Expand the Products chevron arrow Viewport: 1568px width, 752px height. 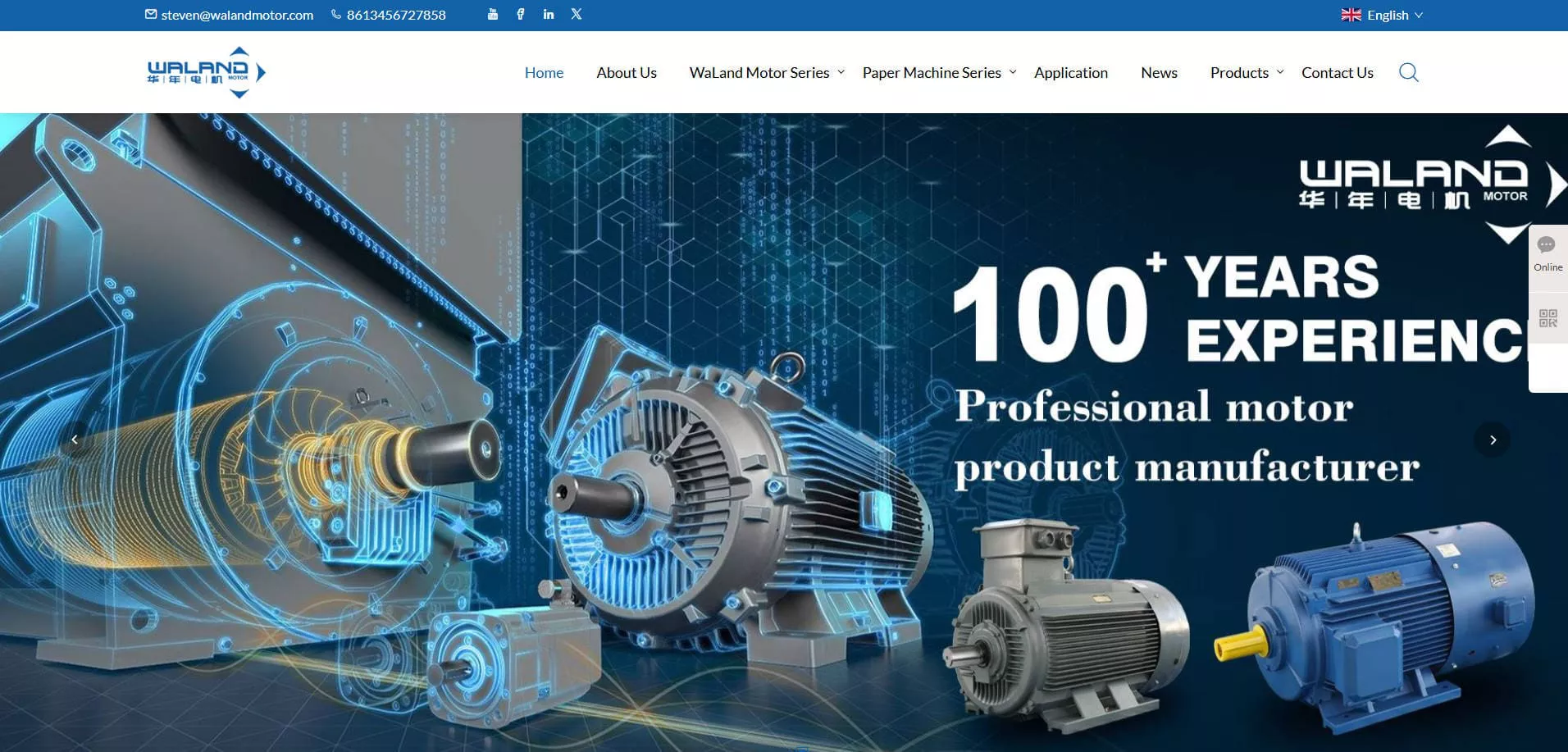[x=1280, y=72]
